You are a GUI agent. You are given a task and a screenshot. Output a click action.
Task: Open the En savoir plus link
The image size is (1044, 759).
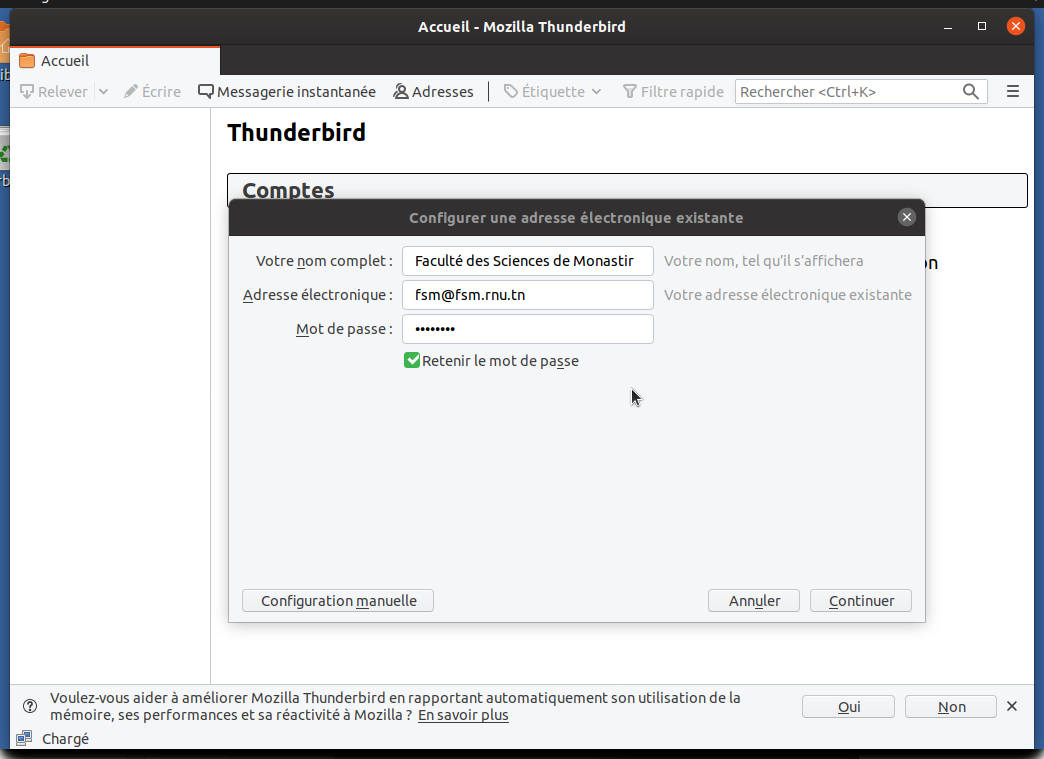pos(463,715)
